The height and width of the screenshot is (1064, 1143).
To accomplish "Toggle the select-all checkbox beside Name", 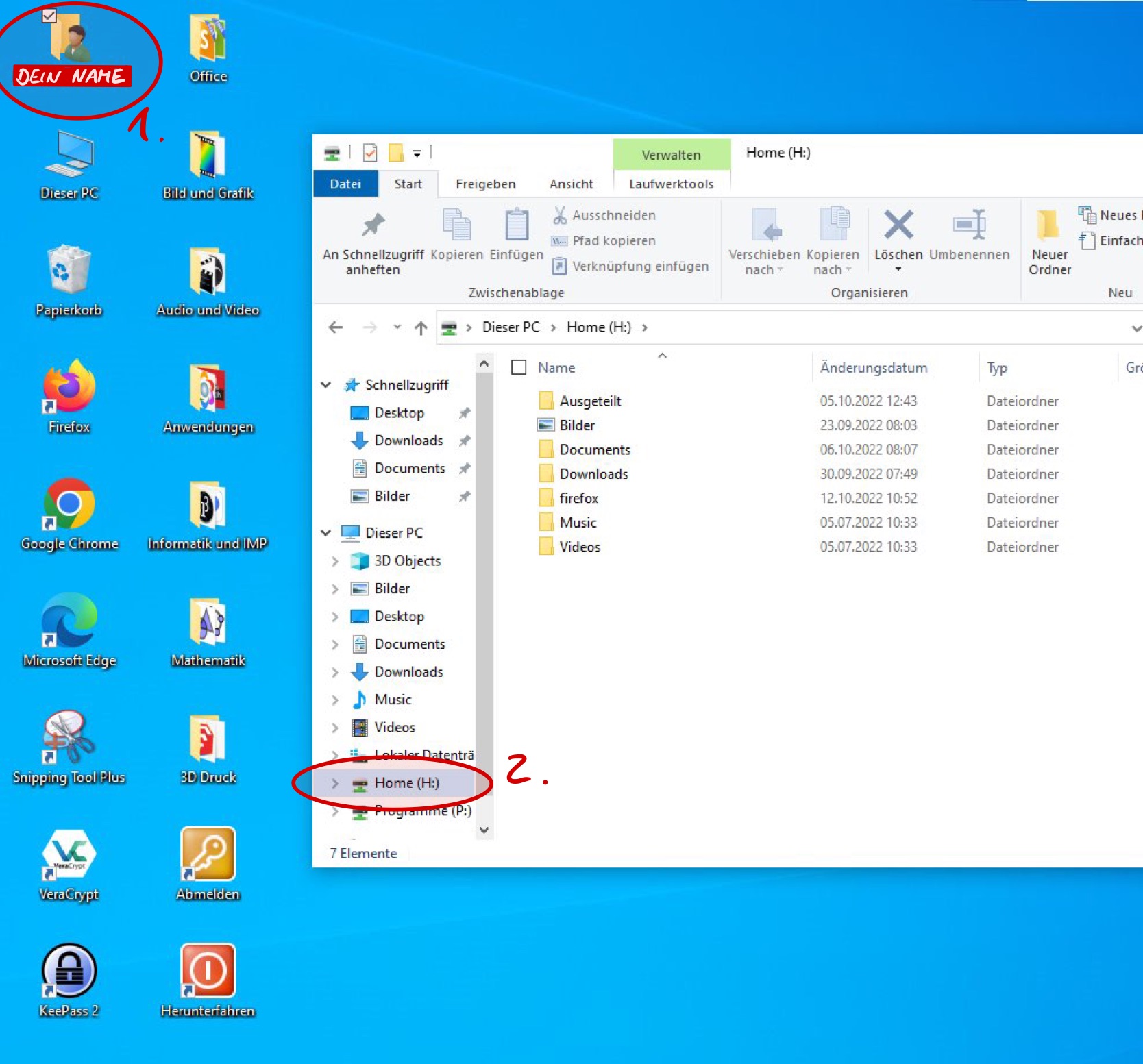I will coord(519,368).
